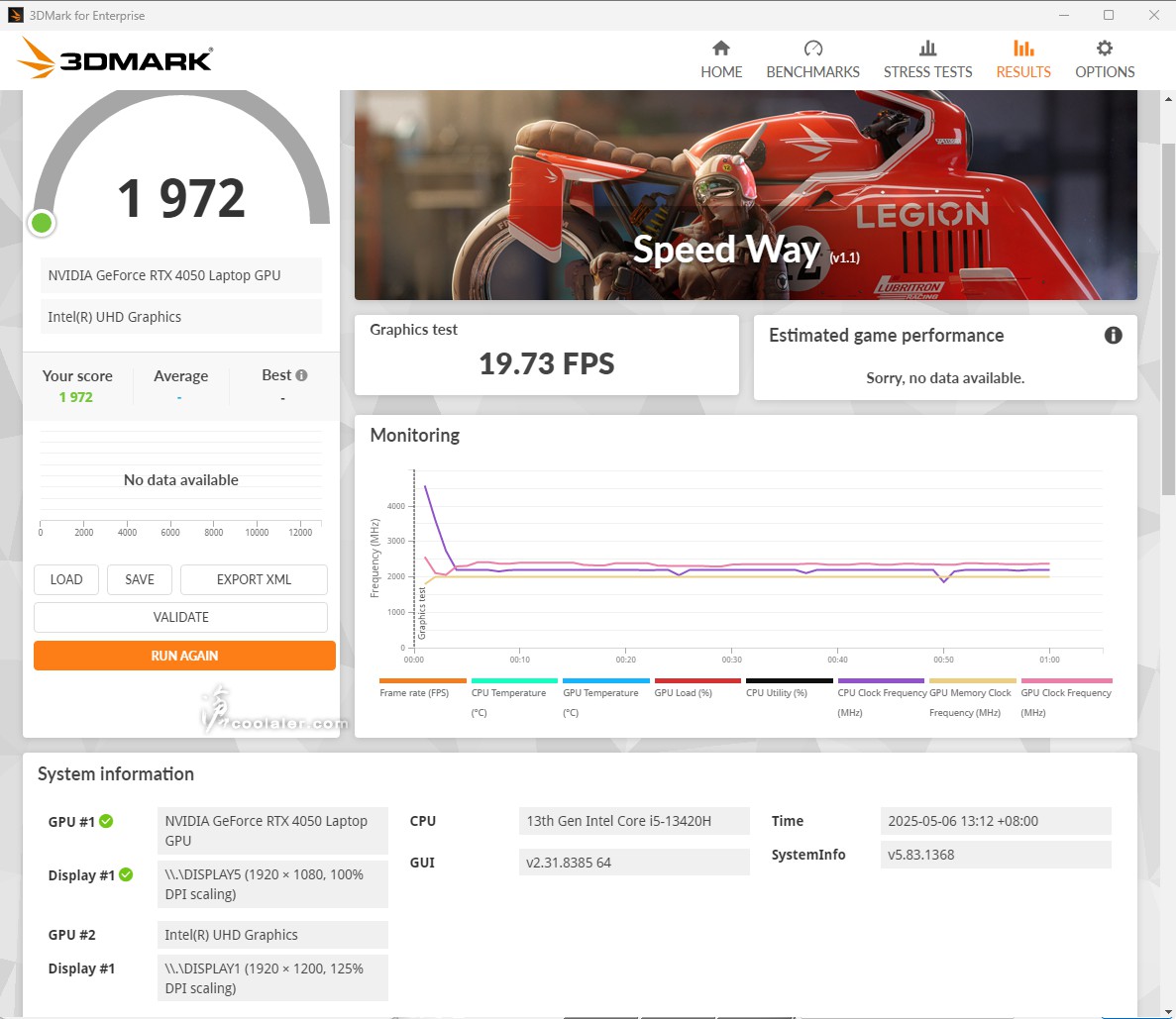Viewport: 1176px width, 1019px height.
Task: Click the Time value 2025-05-06 13:12 +08:00
Action: (x=996, y=821)
